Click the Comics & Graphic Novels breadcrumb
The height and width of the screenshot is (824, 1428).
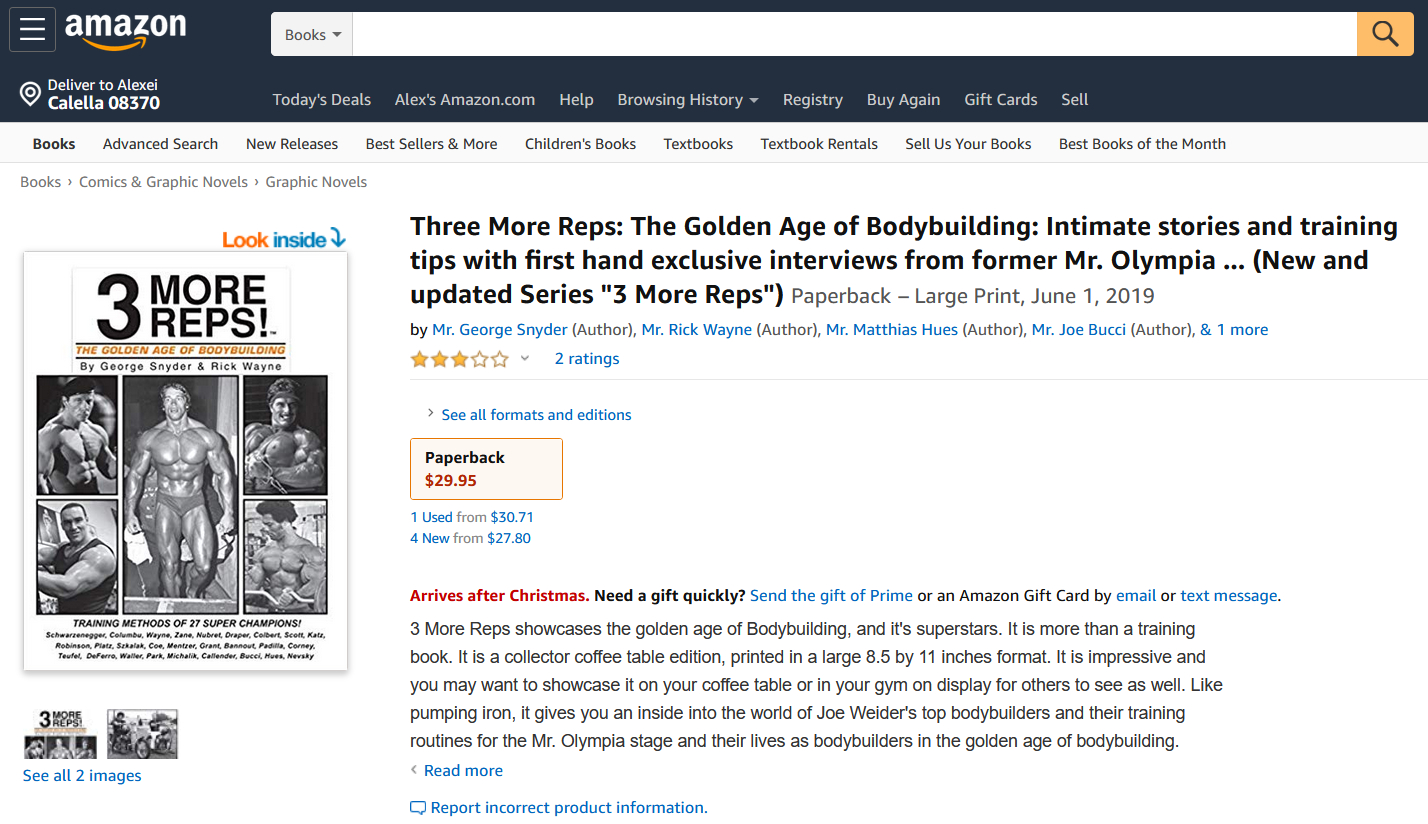[163, 182]
